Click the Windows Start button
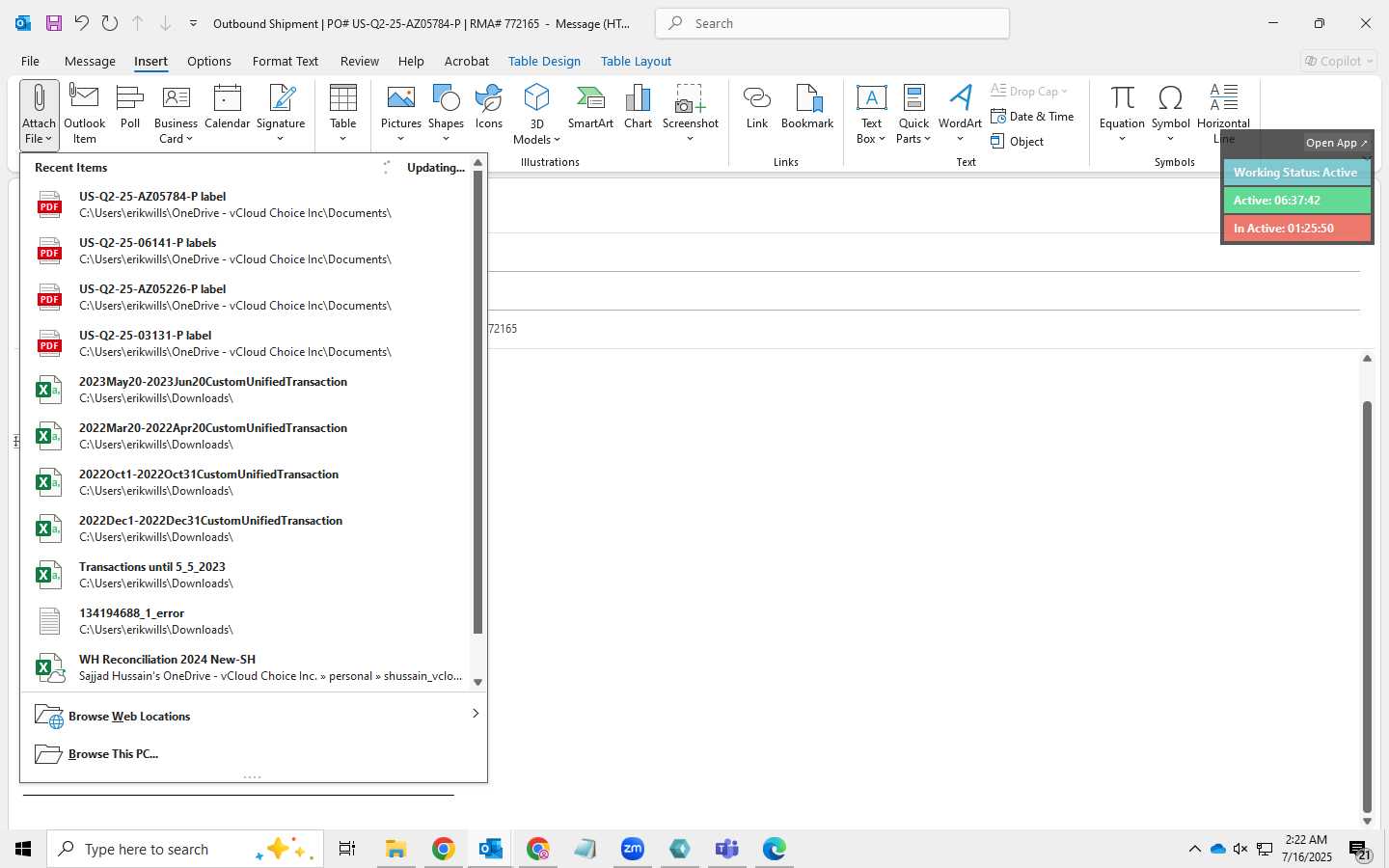Viewport: 1389px width, 868px height. [23, 849]
